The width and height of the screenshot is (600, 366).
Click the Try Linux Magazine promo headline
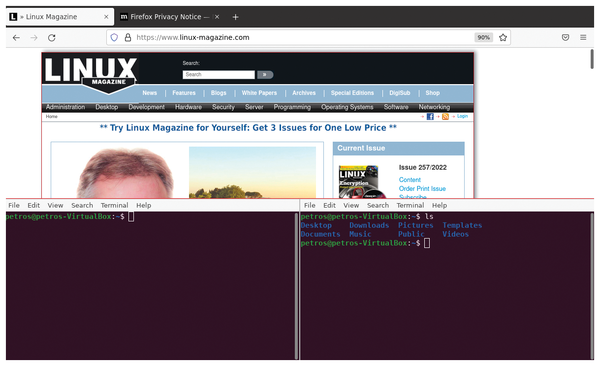(x=248, y=128)
